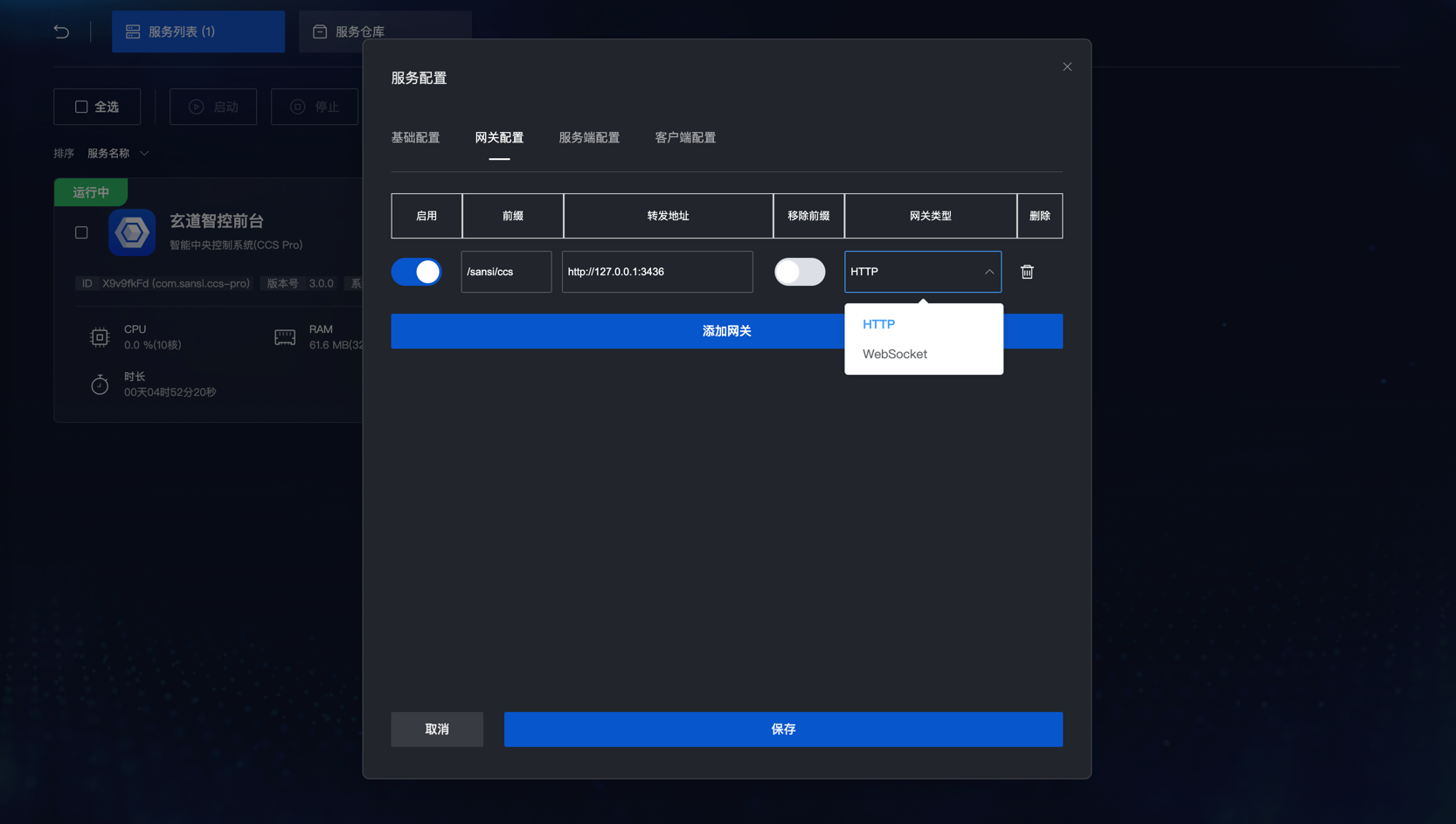
Task: Go to the 服务列表 (1) tab
Action: 198,31
